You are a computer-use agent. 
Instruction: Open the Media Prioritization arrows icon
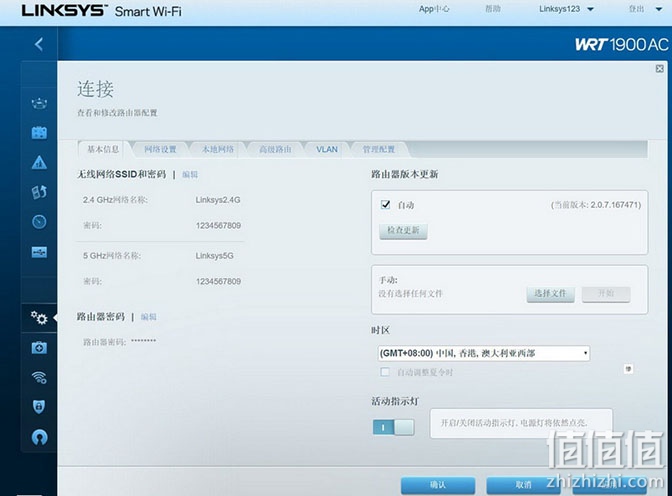pos(39,192)
